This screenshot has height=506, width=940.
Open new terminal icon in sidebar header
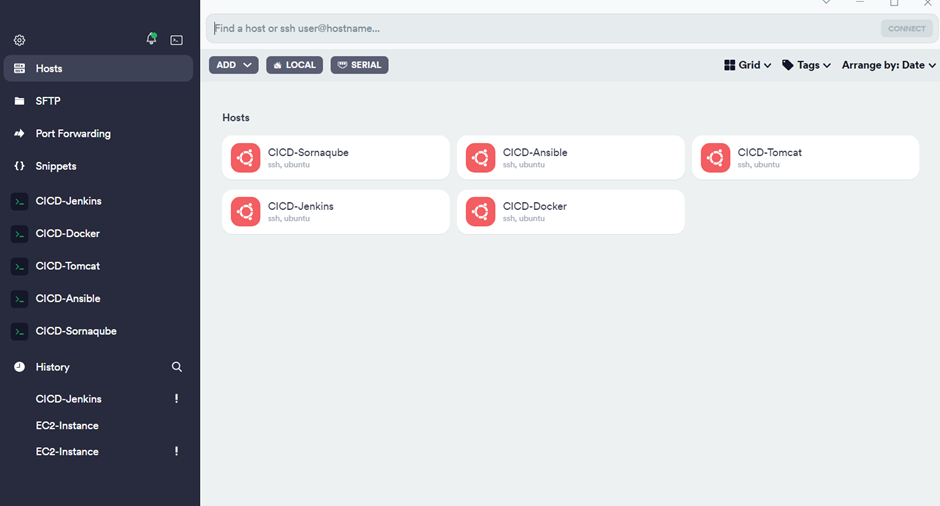[176, 40]
